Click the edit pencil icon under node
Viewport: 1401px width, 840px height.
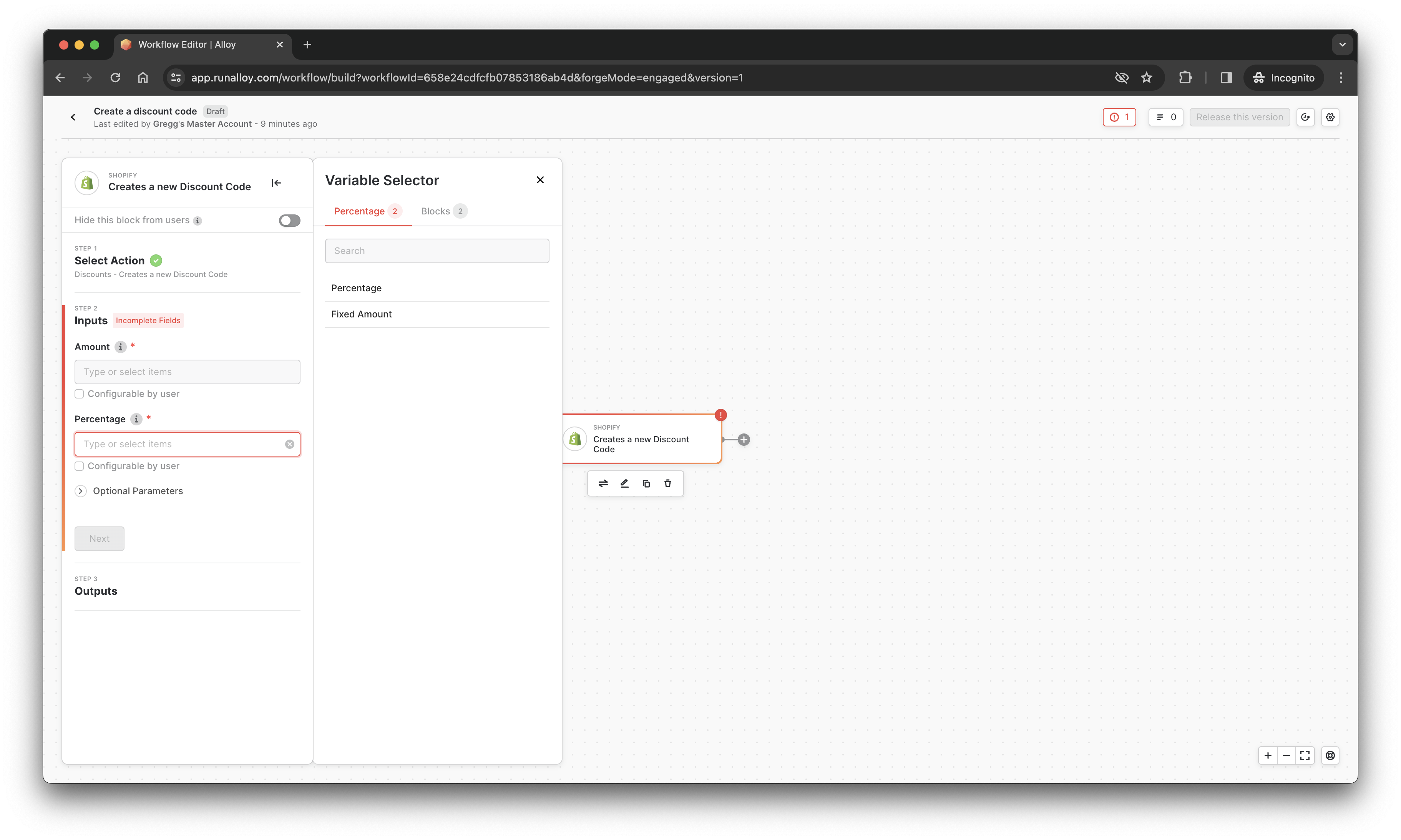tap(624, 483)
